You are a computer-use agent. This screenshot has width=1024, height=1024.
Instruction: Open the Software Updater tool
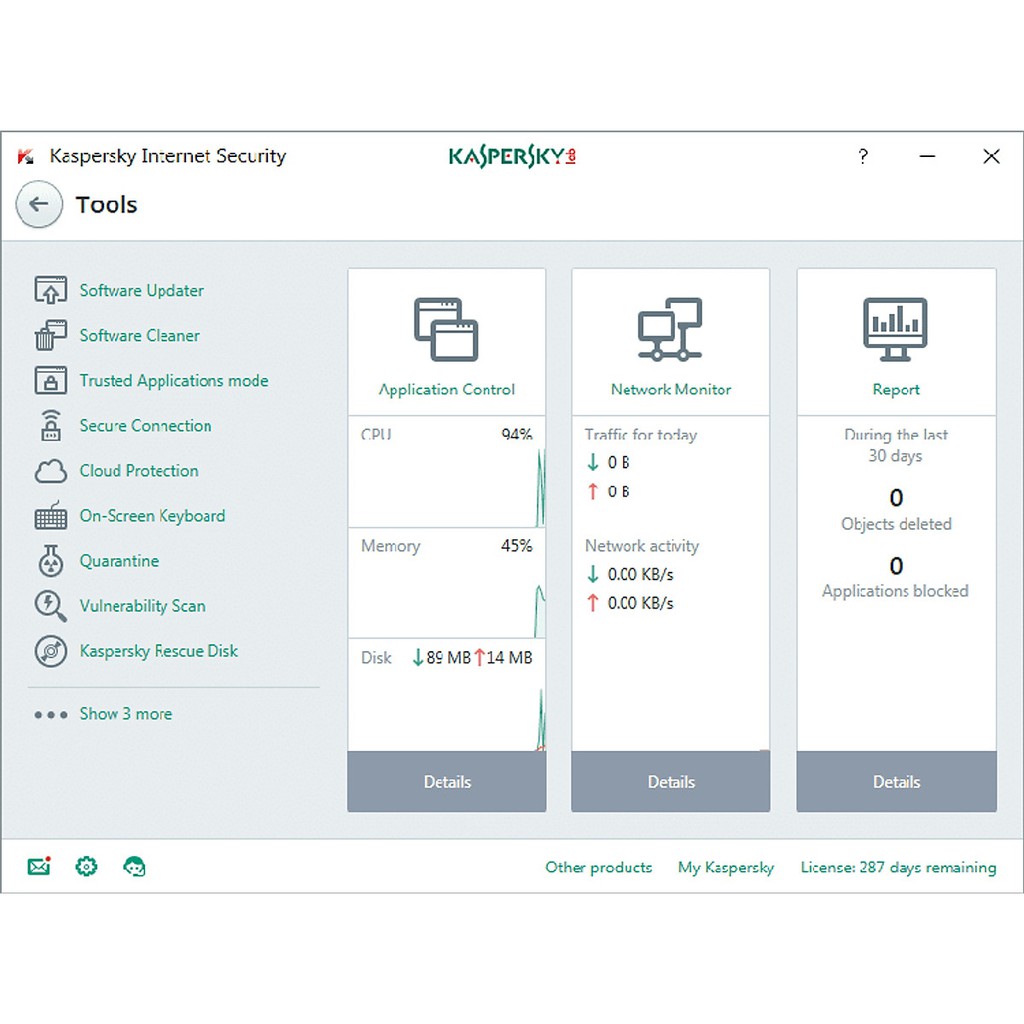pos(141,290)
